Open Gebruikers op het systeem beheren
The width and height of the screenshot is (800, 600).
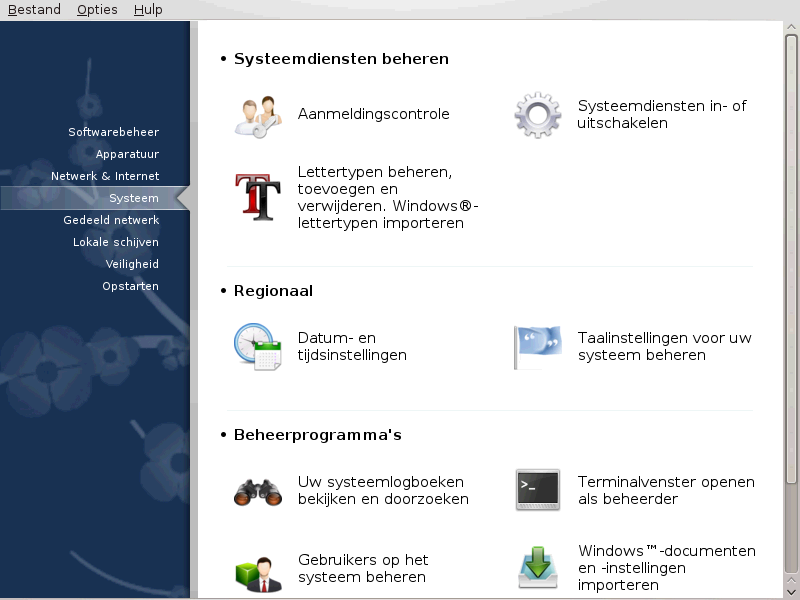pos(363,568)
